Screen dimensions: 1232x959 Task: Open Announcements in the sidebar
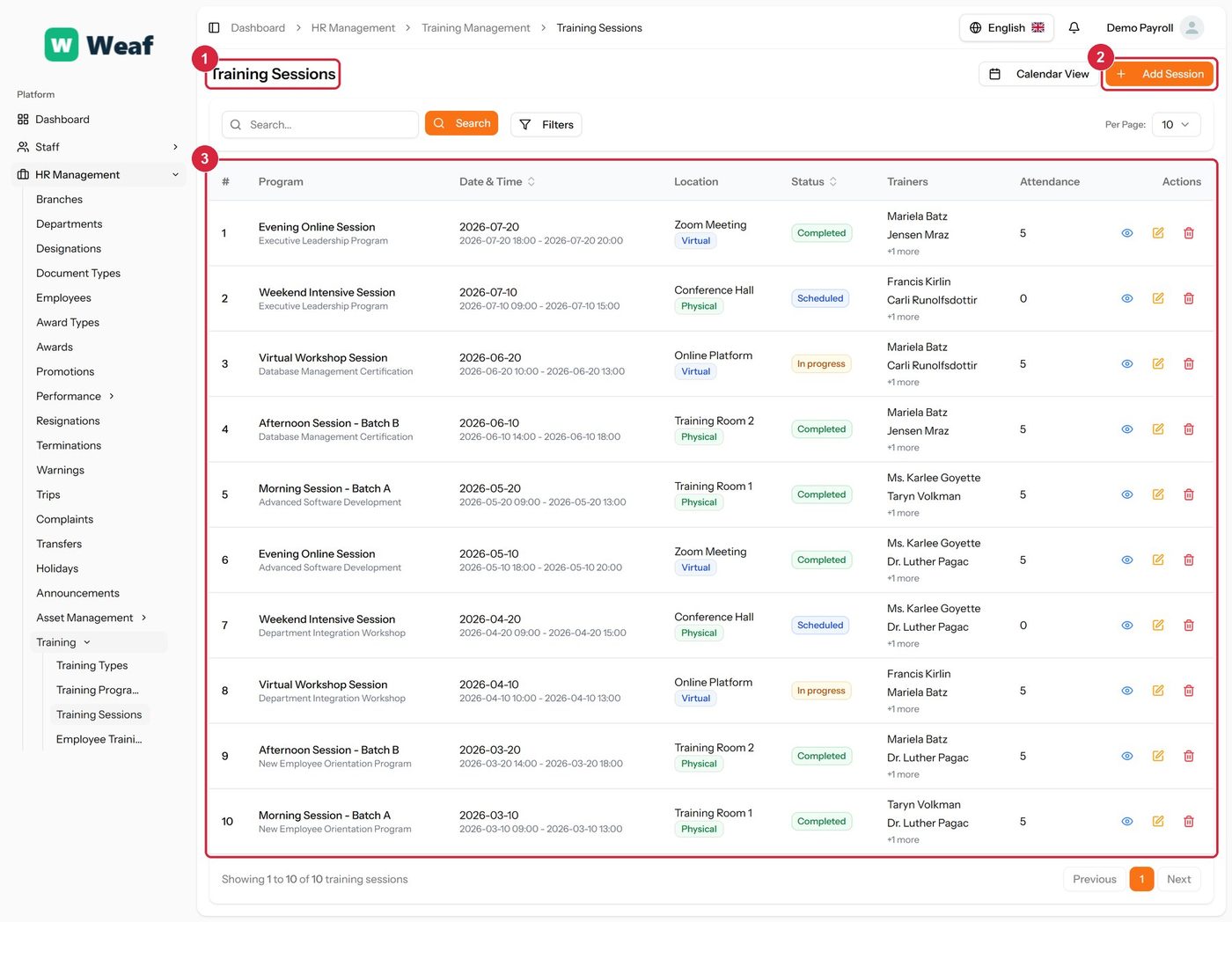(77, 594)
